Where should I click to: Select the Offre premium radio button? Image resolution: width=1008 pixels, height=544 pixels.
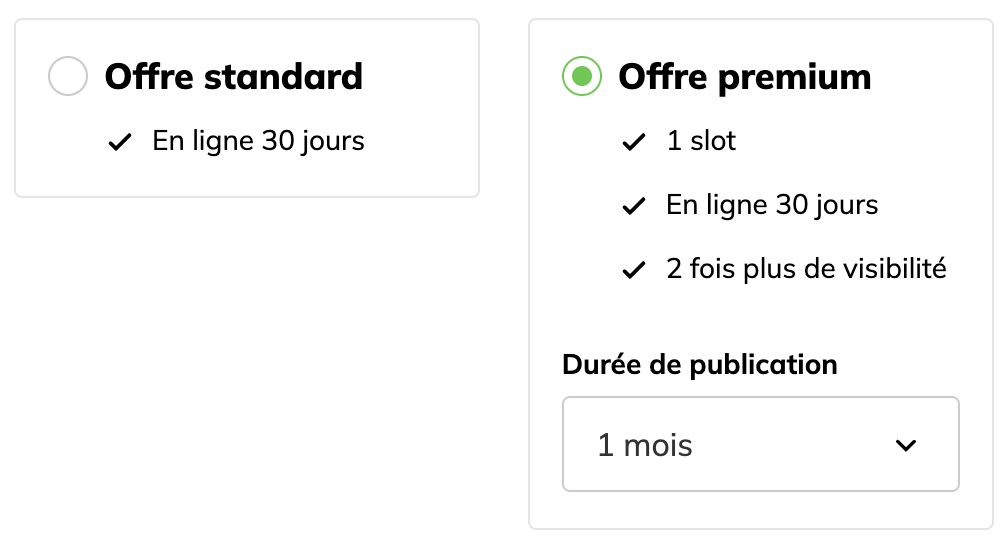(x=582, y=77)
